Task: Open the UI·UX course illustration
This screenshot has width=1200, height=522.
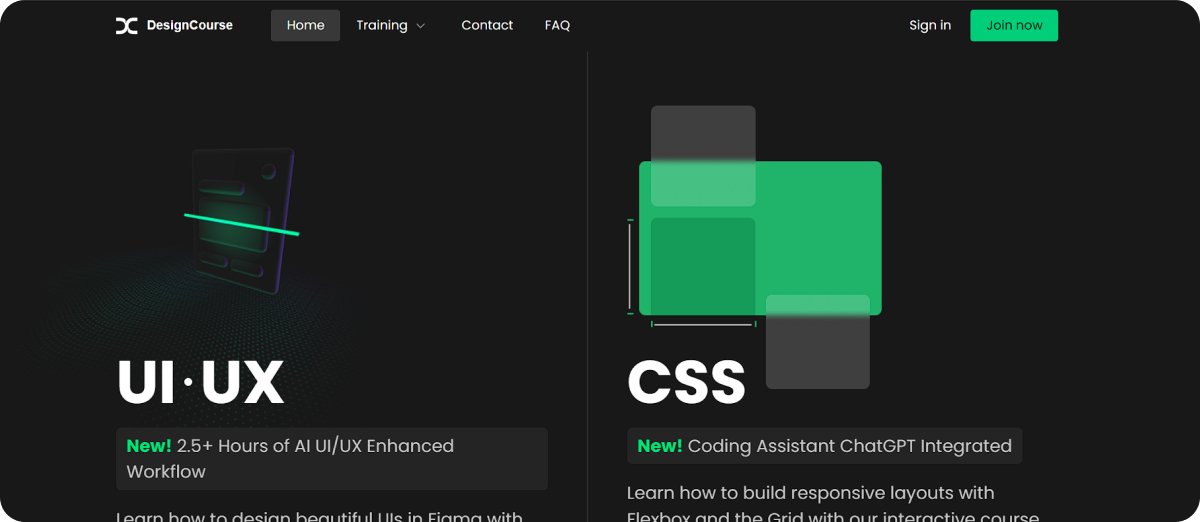Action: pyautogui.click(x=240, y=220)
